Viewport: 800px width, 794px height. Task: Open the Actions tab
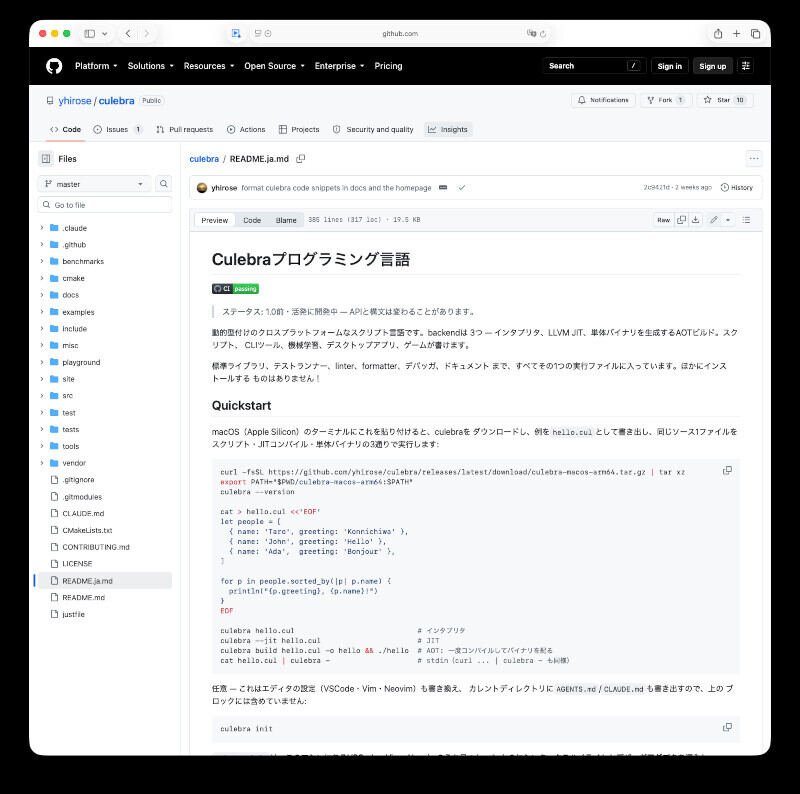point(246,130)
